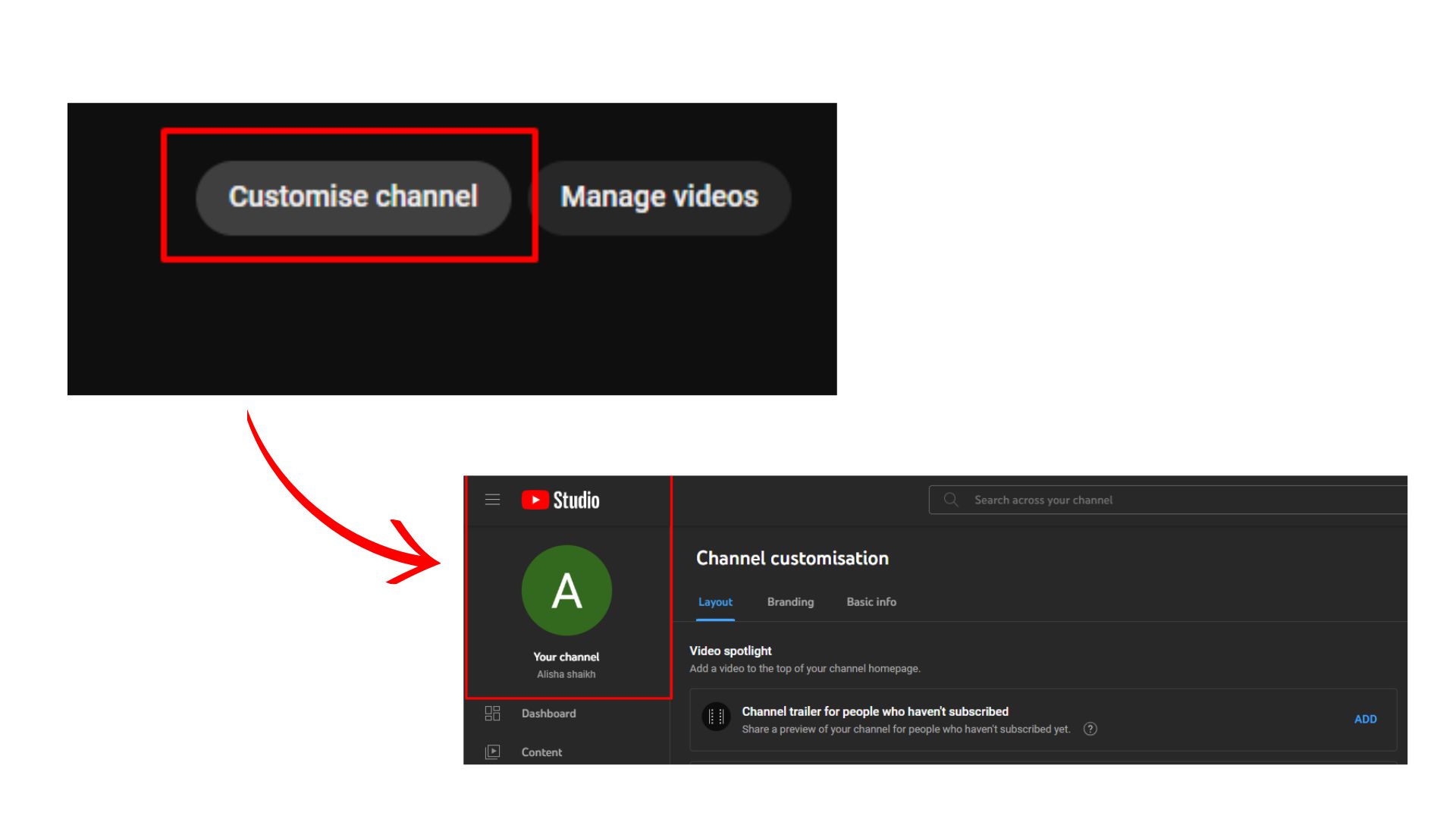Click the Manage videos button
This screenshot has width=1456, height=819.
click(658, 197)
